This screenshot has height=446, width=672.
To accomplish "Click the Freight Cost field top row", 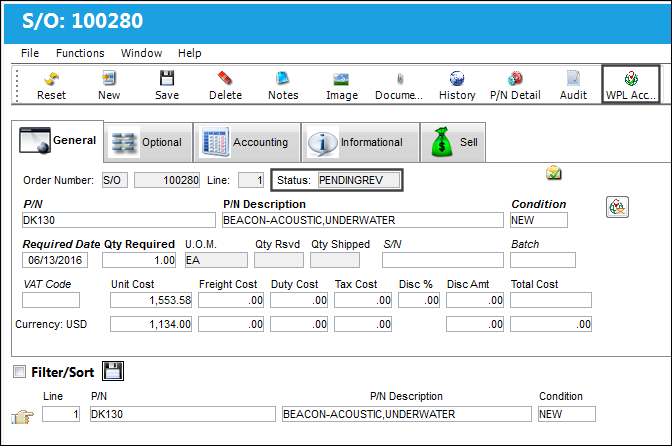I will [231, 300].
